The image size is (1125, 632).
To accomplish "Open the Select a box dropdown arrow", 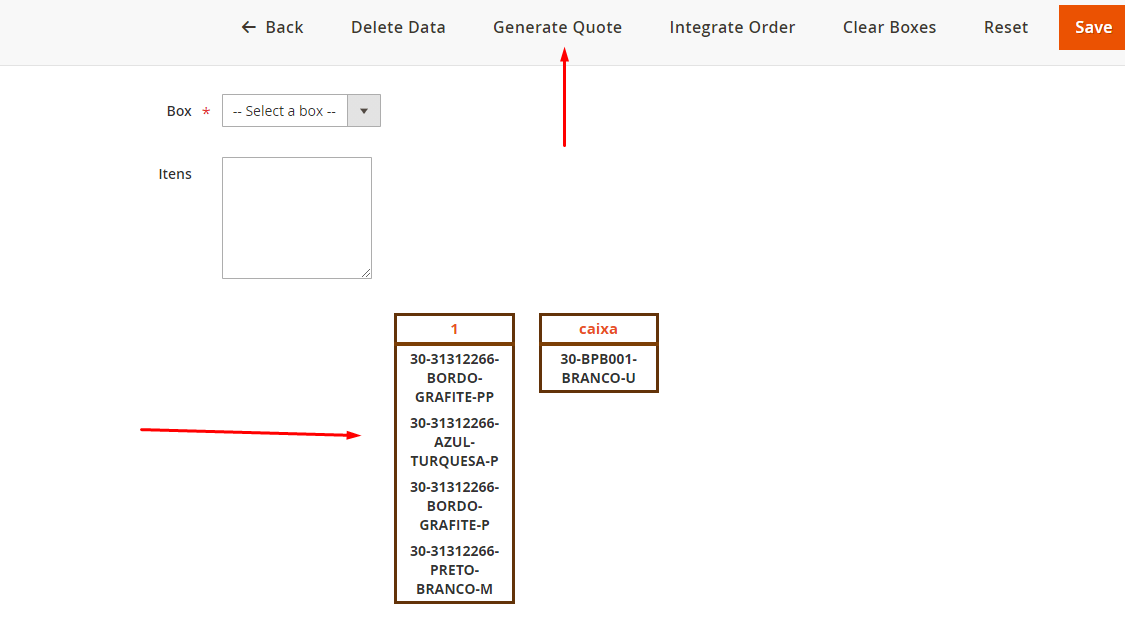I will tap(364, 111).
